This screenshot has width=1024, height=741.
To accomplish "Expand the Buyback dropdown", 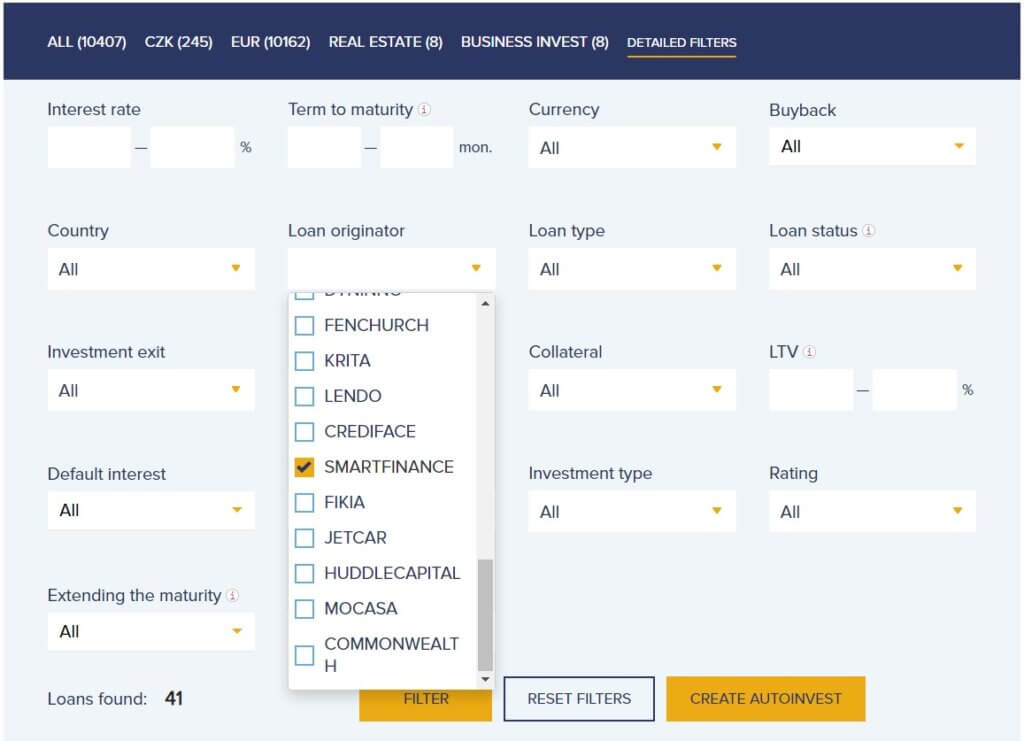I will [872, 147].
